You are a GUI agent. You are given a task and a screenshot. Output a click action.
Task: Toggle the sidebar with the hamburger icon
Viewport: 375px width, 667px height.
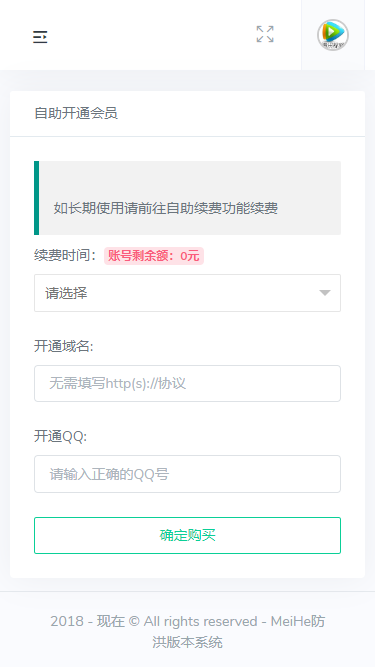[40, 37]
